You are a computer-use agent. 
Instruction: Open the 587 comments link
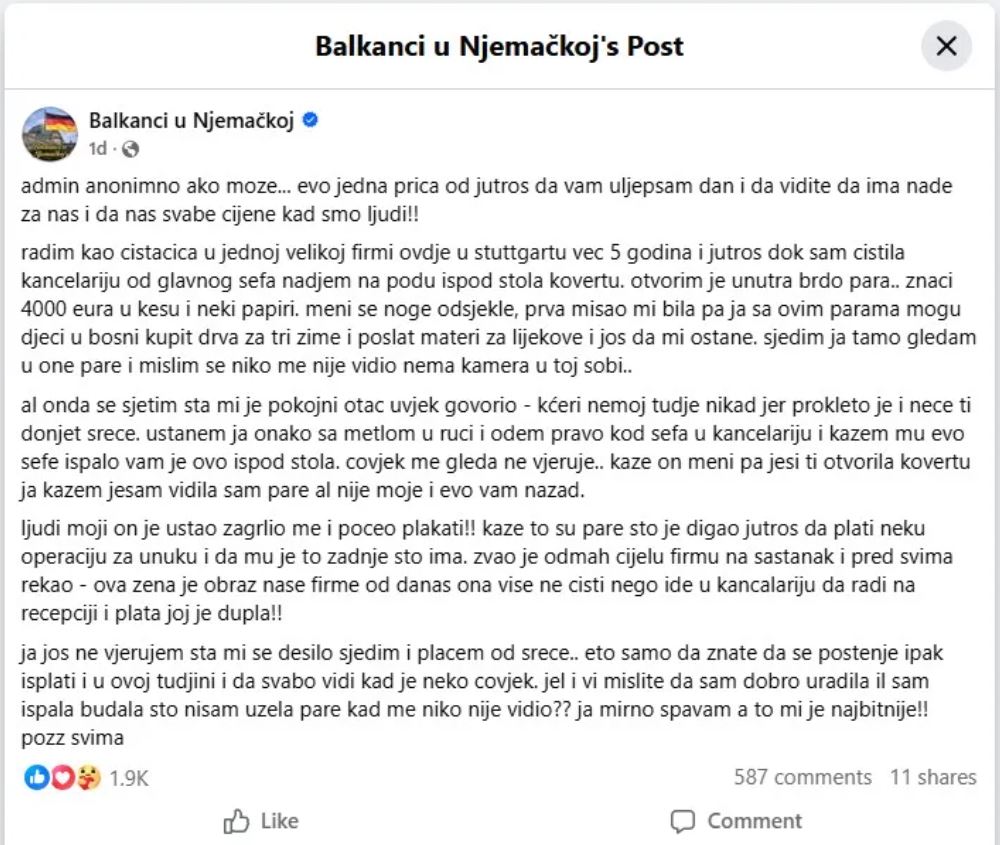pyautogui.click(x=802, y=777)
